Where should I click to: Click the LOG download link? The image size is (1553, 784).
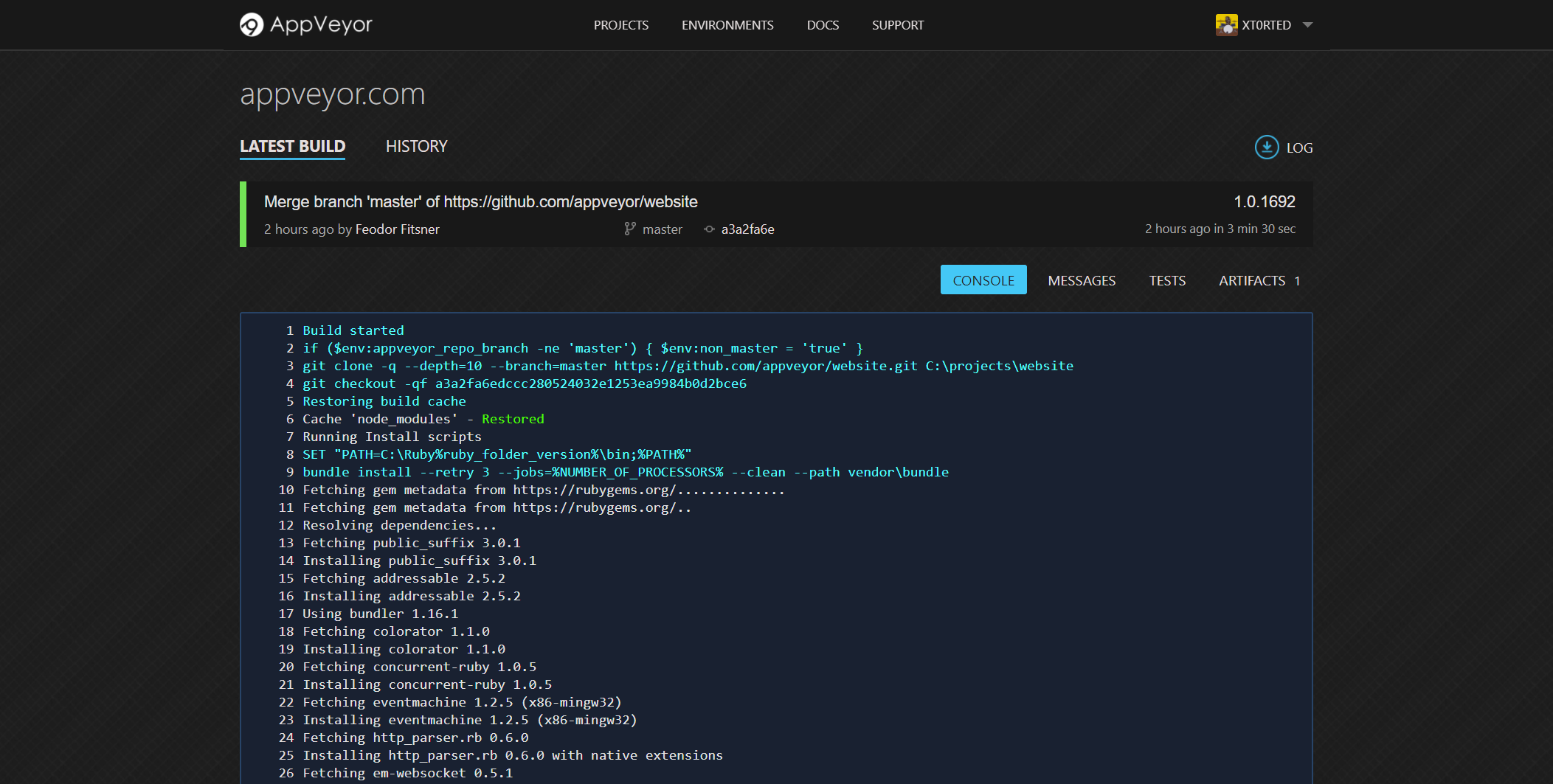(1299, 148)
